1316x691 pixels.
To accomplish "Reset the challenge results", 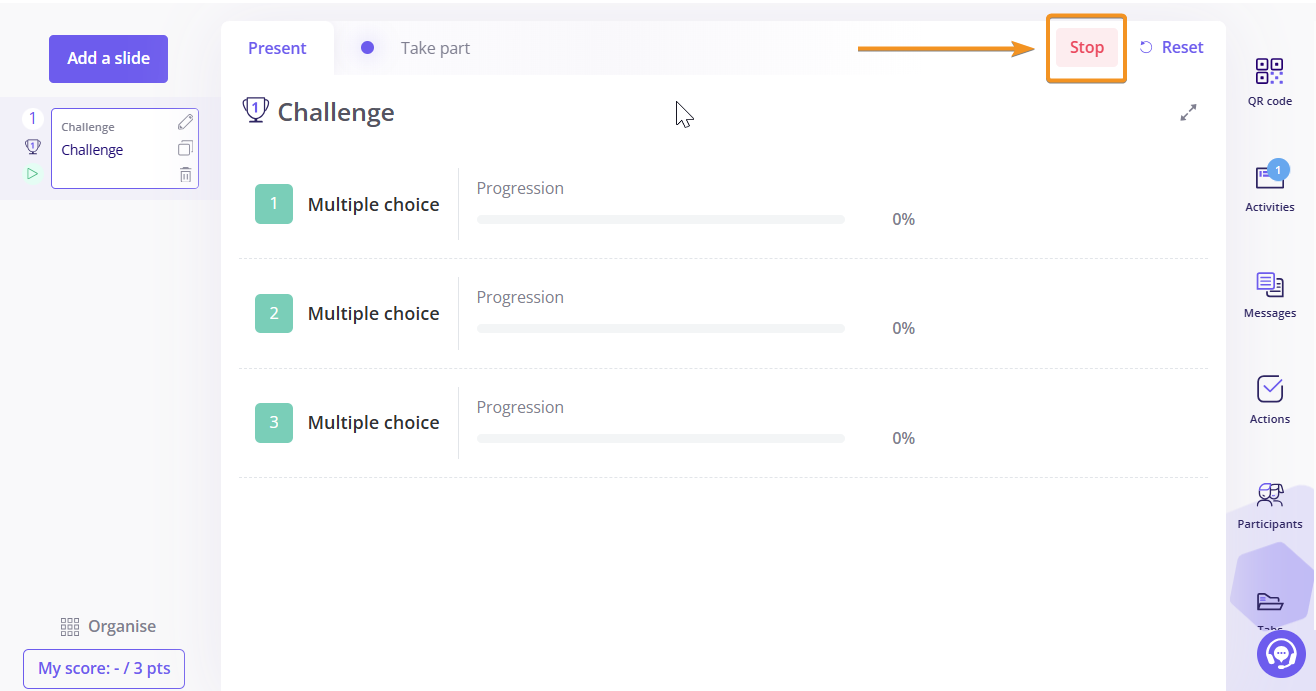I will (x=1171, y=47).
